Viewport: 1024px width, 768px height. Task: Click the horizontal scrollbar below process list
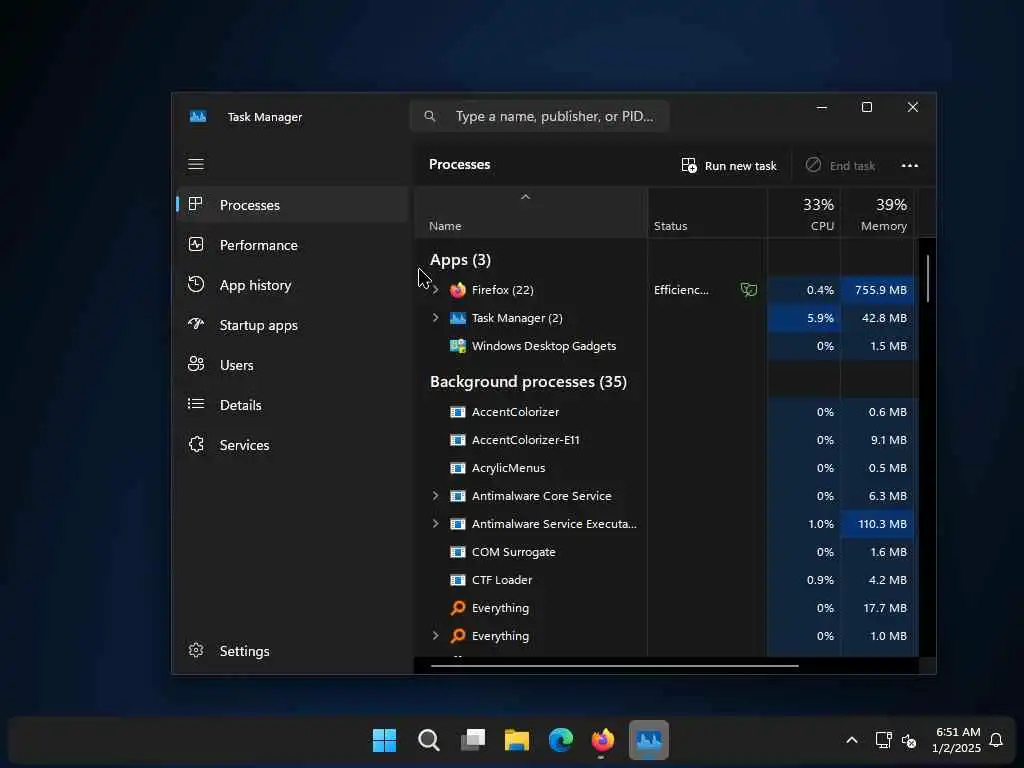[x=615, y=665]
